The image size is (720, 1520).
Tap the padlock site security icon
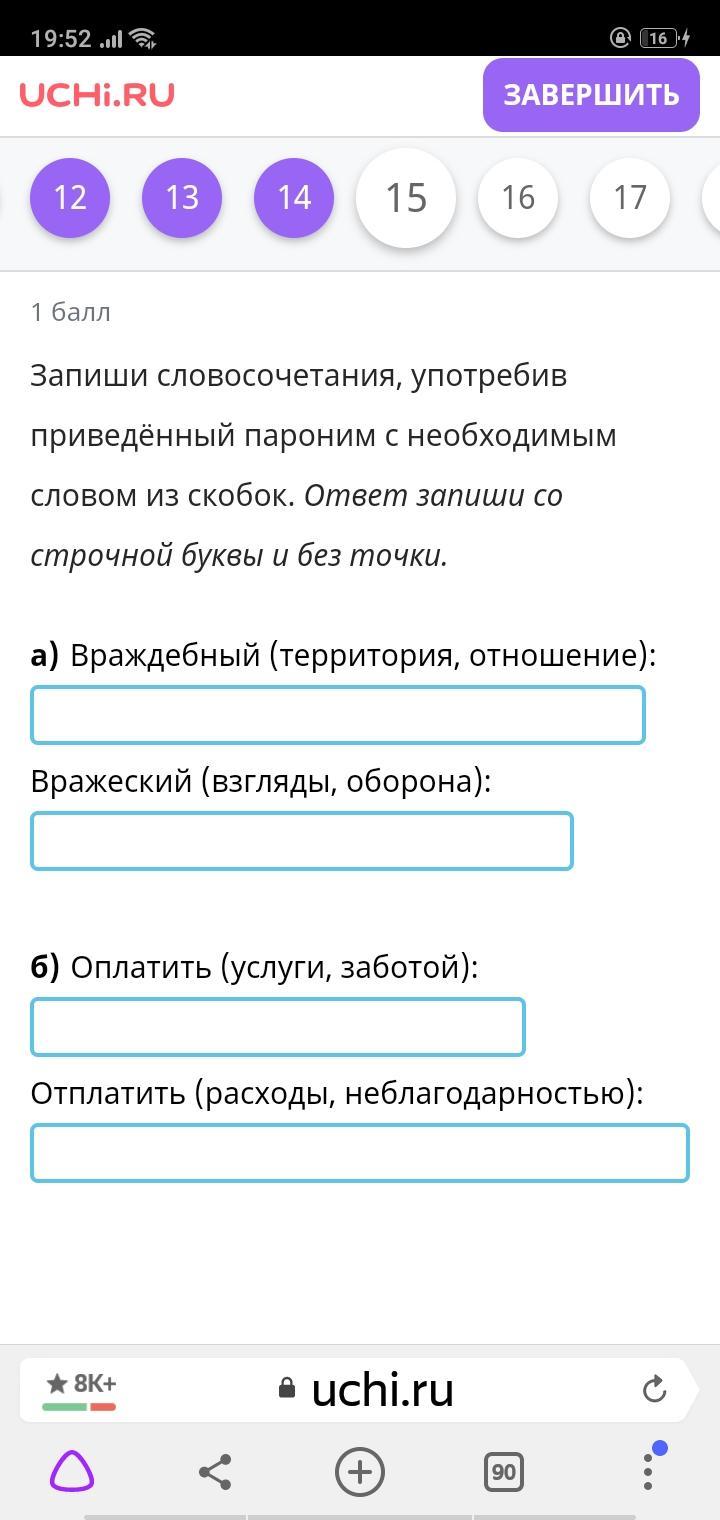(x=287, y=1389)
